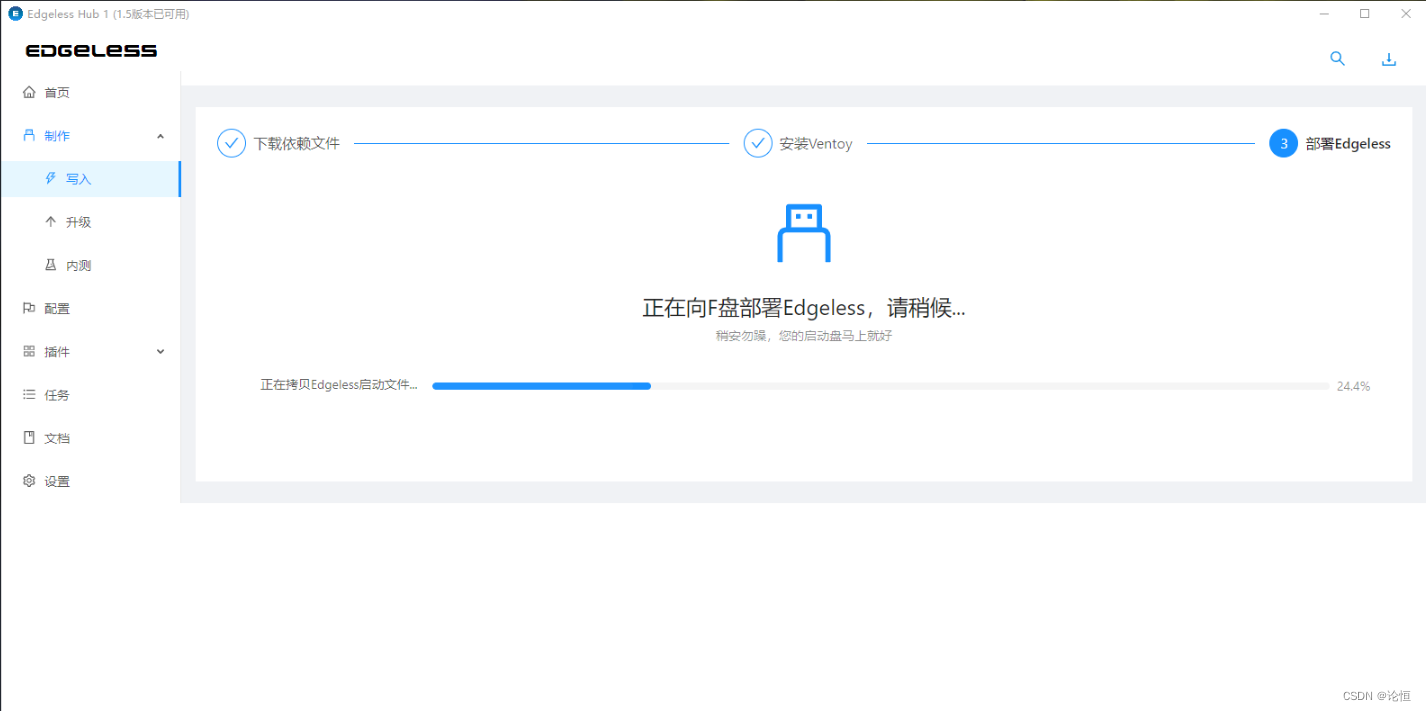Click the USB drive illustration
Screen dimensions: 1426x711
[802, 232]
